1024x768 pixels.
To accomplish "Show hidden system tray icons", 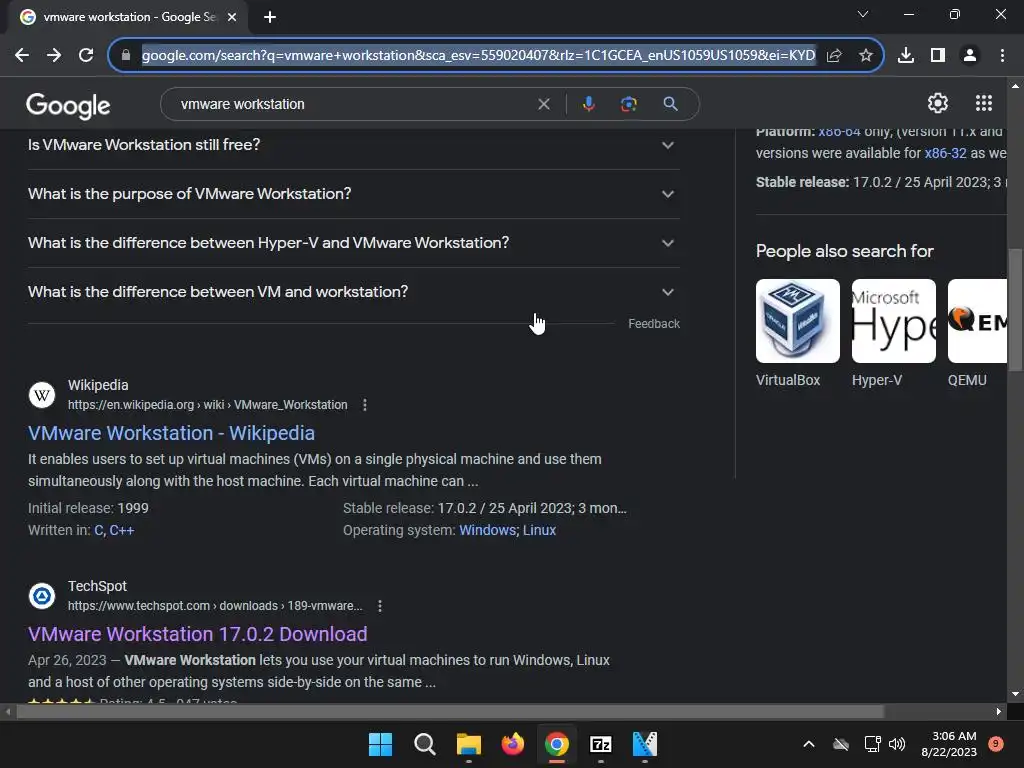I will [x=808, y=744].
